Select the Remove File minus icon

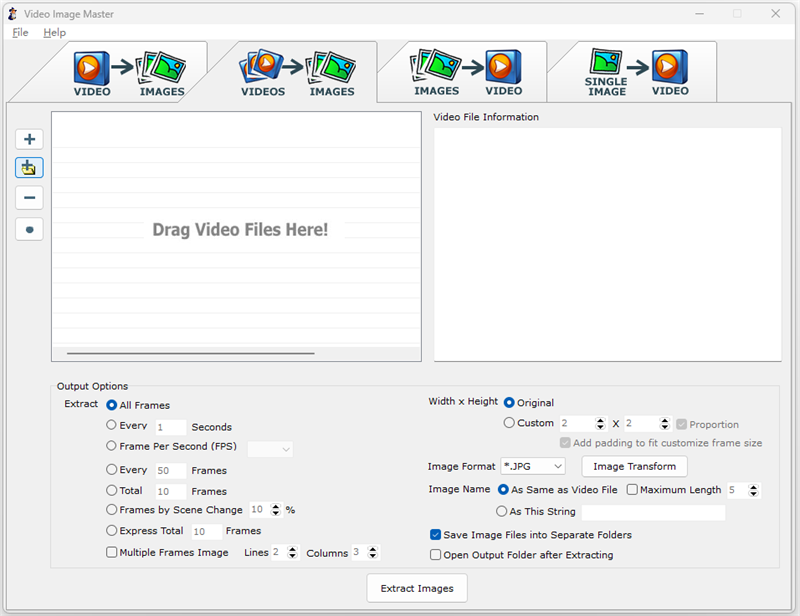29,197
